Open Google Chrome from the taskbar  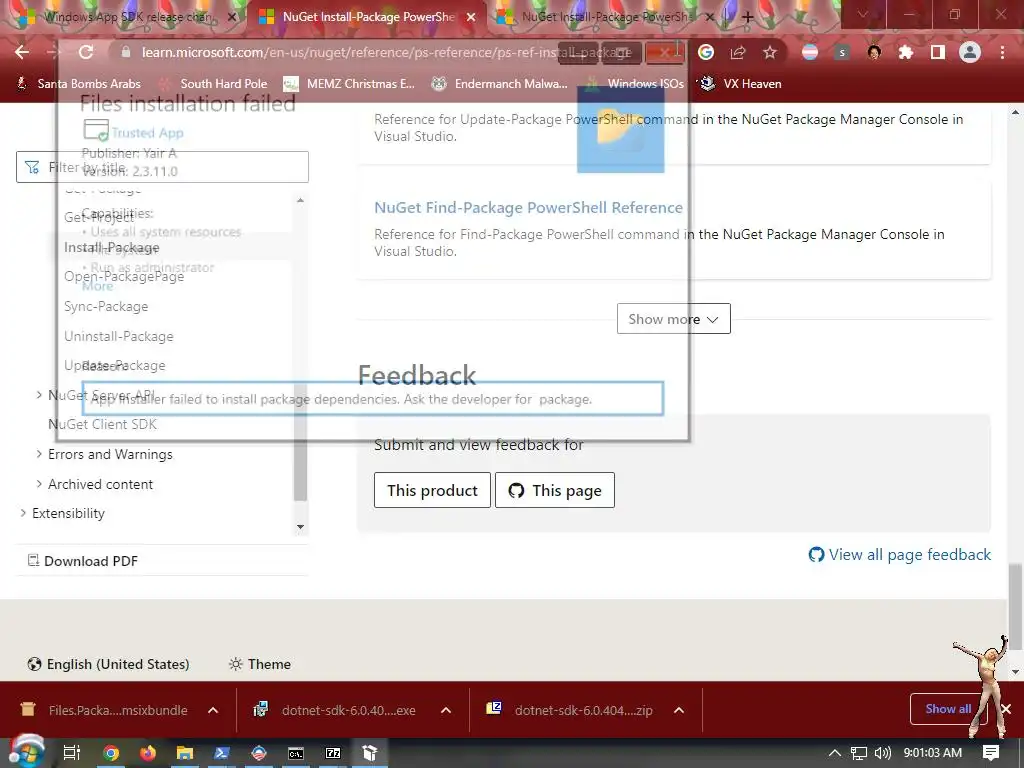[x=111, y=753]
